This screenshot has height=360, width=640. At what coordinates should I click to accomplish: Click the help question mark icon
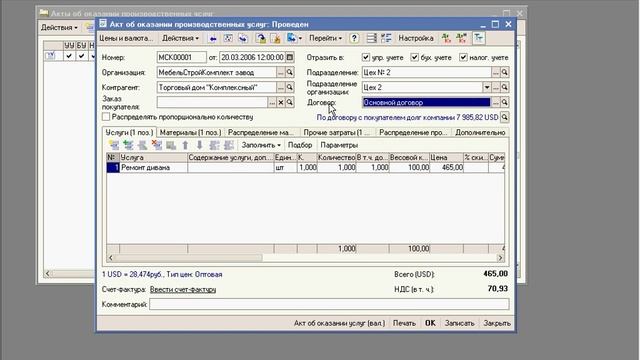pos(354,38)
